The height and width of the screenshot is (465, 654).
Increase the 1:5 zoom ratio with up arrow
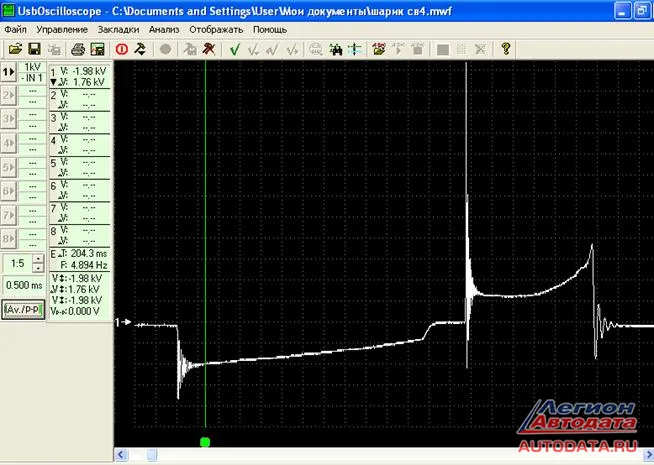click(38, 259)
